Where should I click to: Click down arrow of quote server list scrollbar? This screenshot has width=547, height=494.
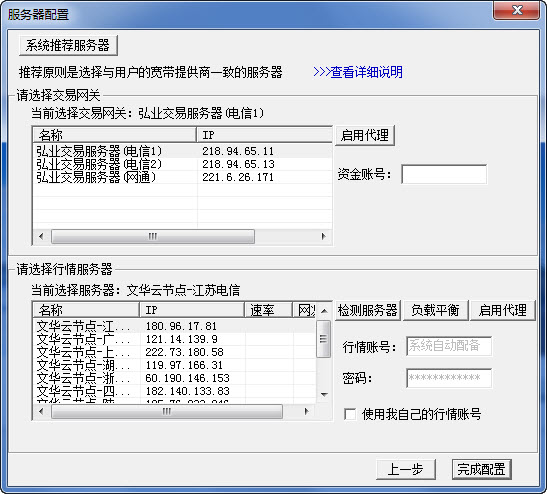click(324, 395)
